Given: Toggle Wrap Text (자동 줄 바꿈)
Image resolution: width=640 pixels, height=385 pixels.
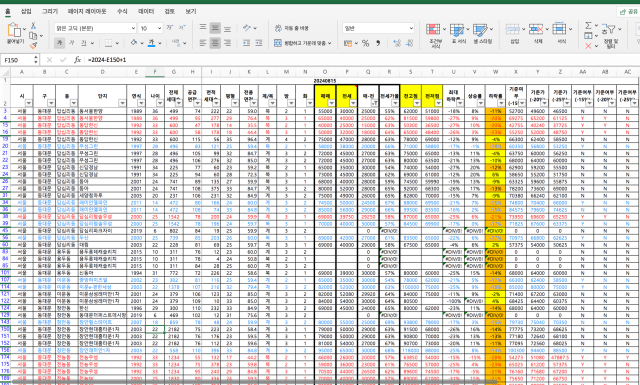Looking at the screenshot, I should [291, 28].
